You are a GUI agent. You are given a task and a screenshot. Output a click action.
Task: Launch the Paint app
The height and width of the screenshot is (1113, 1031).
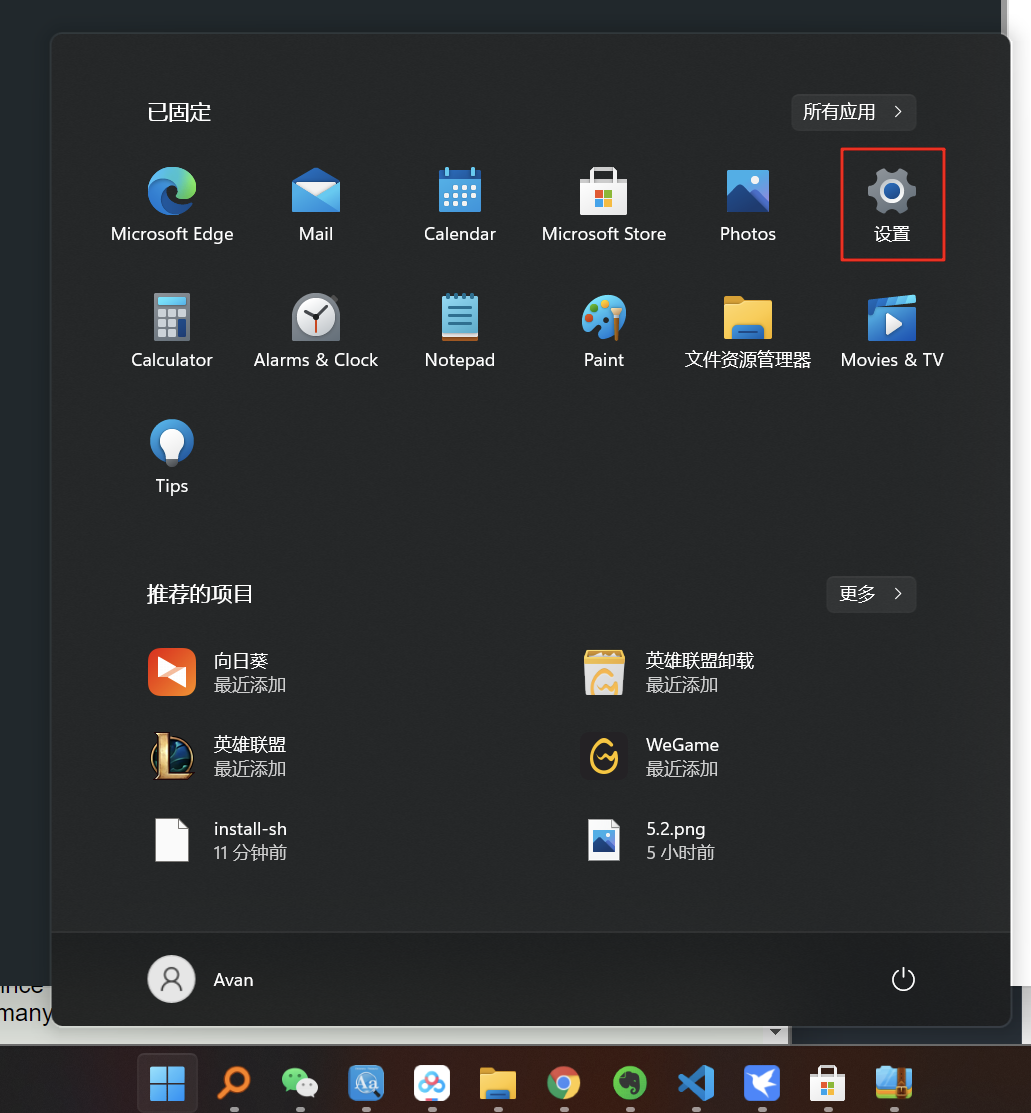[604, 331]
